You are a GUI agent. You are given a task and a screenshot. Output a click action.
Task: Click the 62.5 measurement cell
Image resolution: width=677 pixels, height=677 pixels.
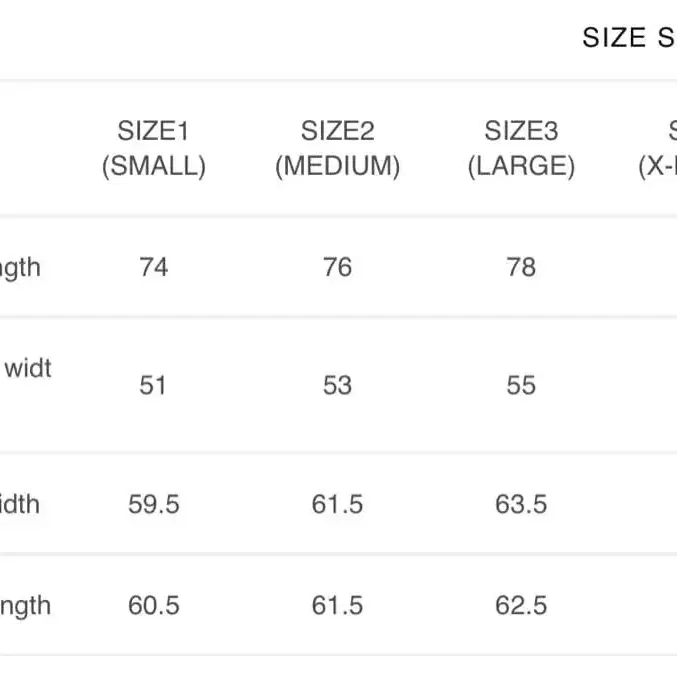(x=521, y=605)
